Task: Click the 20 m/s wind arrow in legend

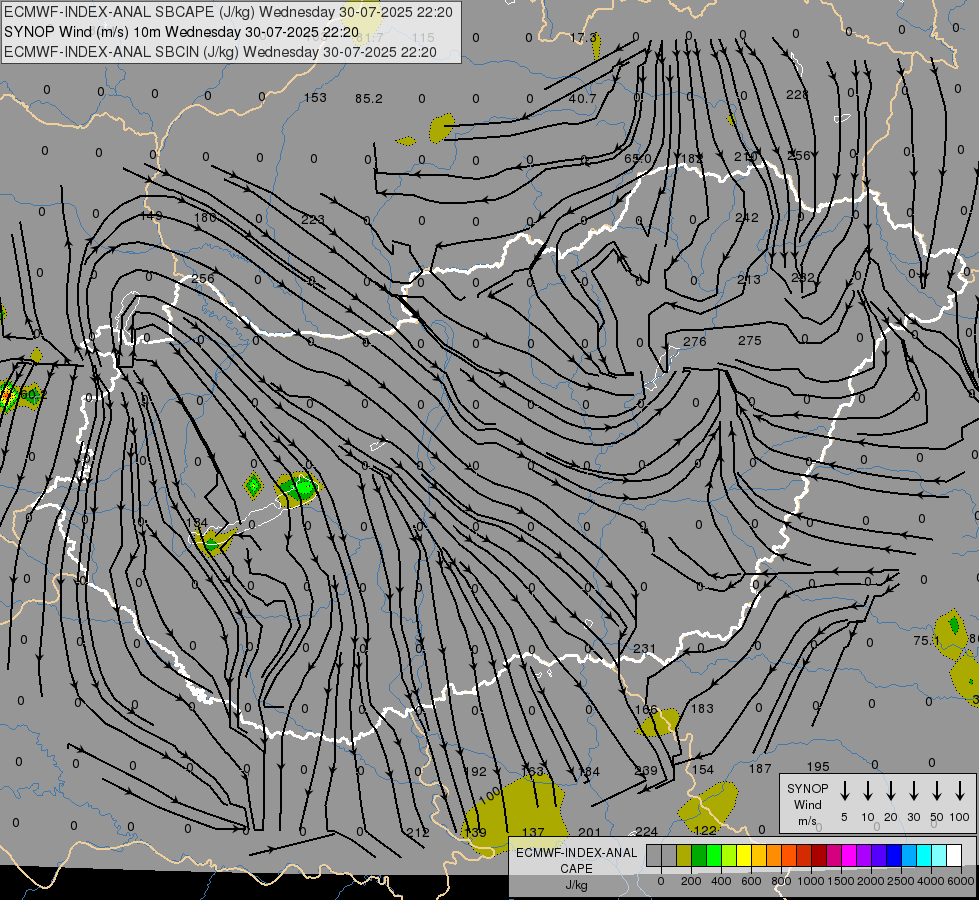Action: 891,791
